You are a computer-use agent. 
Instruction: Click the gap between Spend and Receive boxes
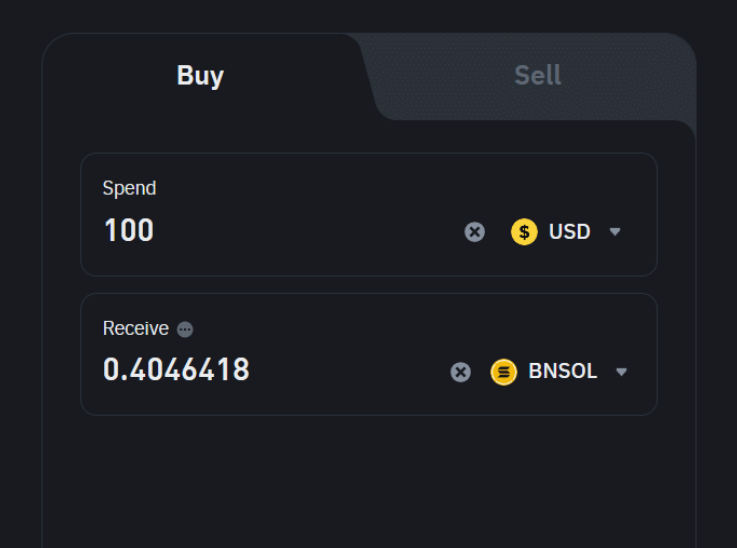[368, 285]
